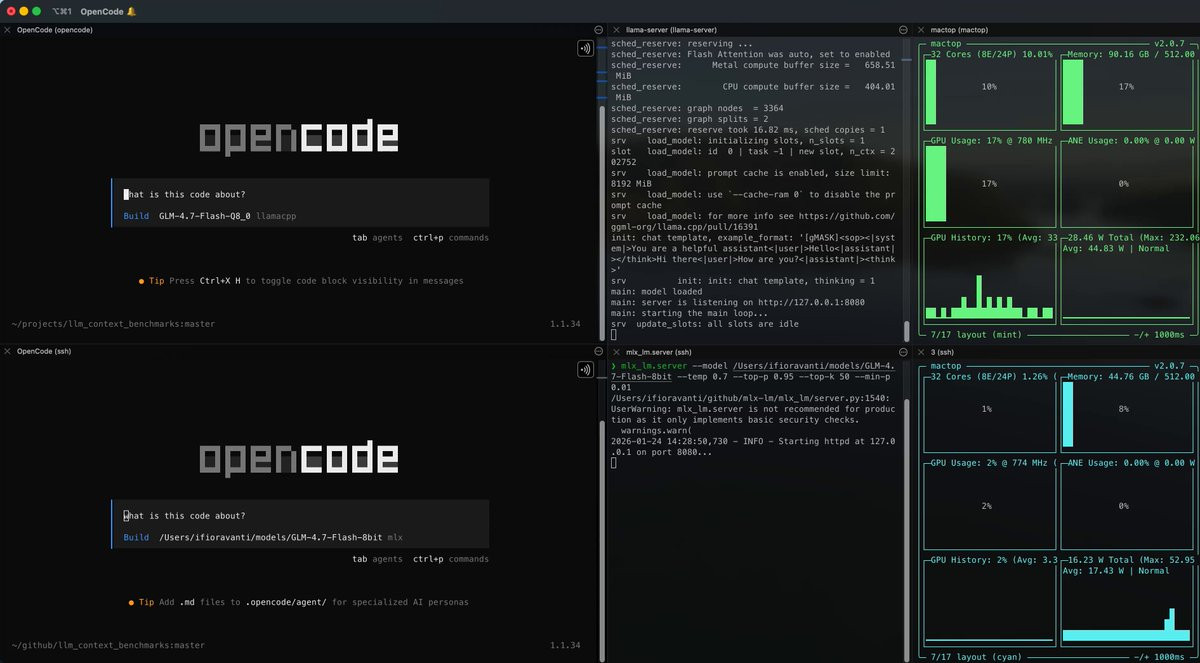Click 'ctrl+p commands' hint in OpenCode (ssh) pane
Viewport: 1200px width, 663px height.
coord(451,560)
